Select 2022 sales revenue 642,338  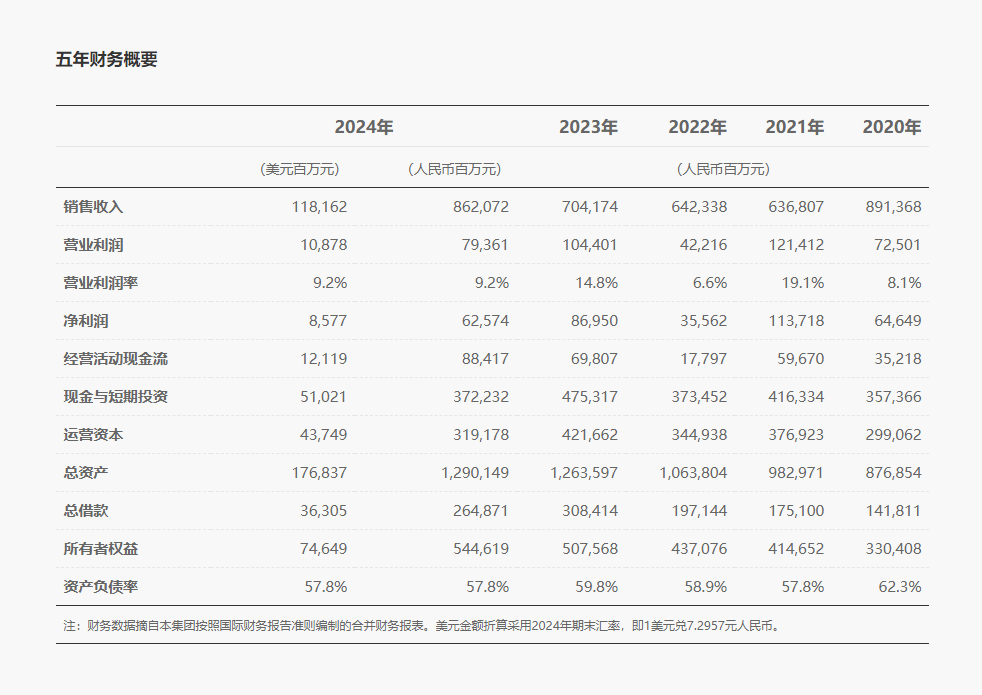(x=699, y=207)
